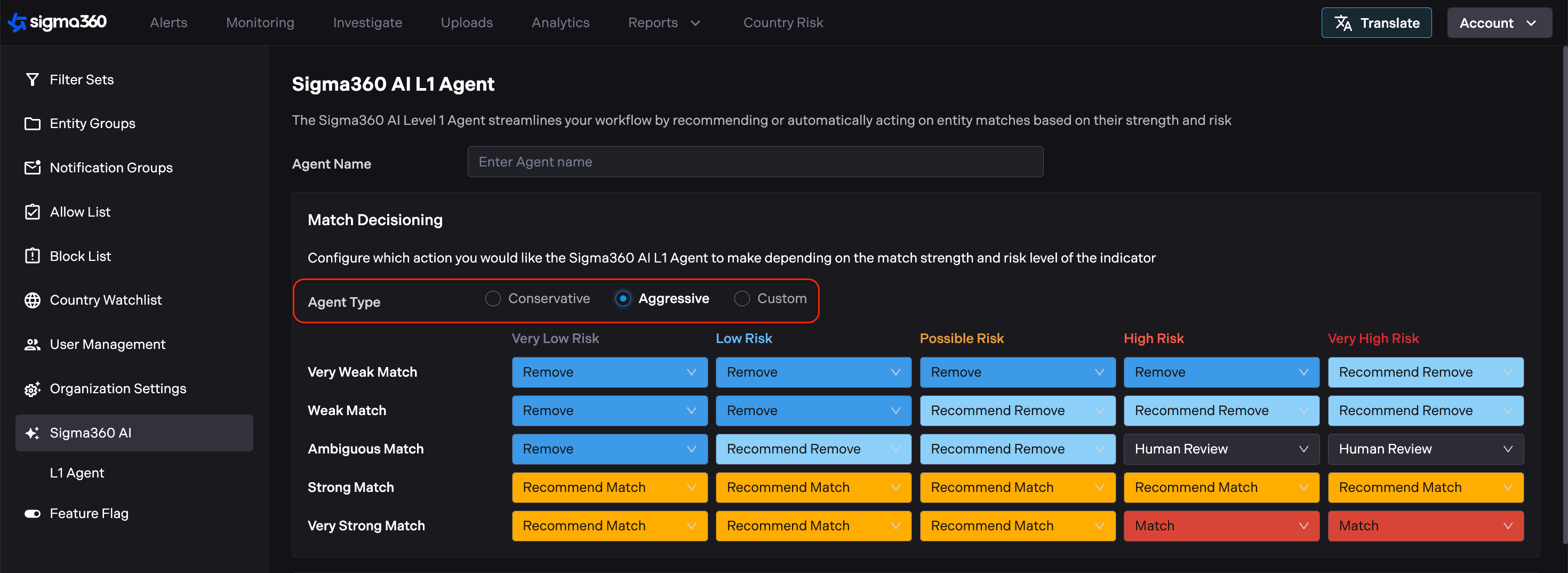Click the Country Watchlist globe icon
Image resolution: width=1568 pixels, height=573 pixels.
[32, 300]
